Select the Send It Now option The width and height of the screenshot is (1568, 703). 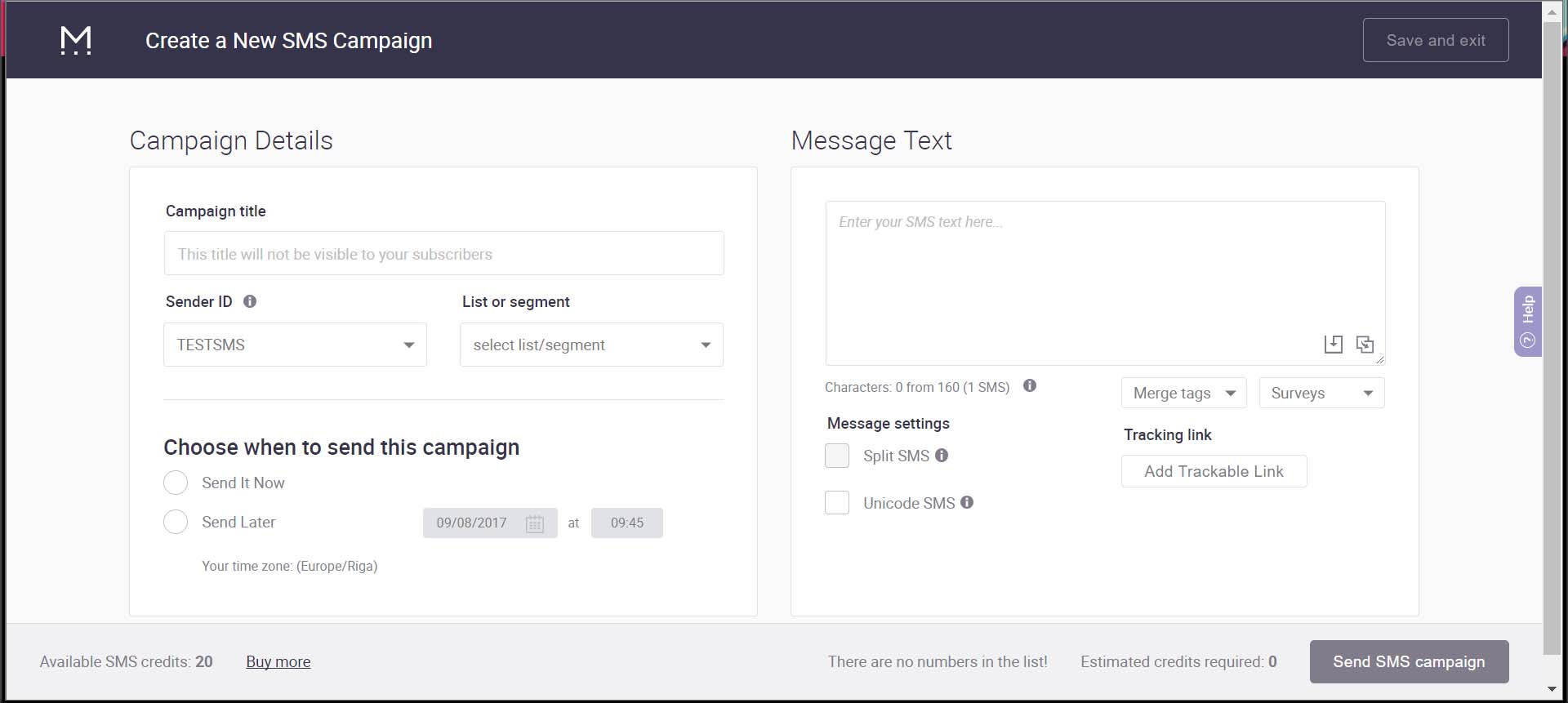(x=176, y=483)
